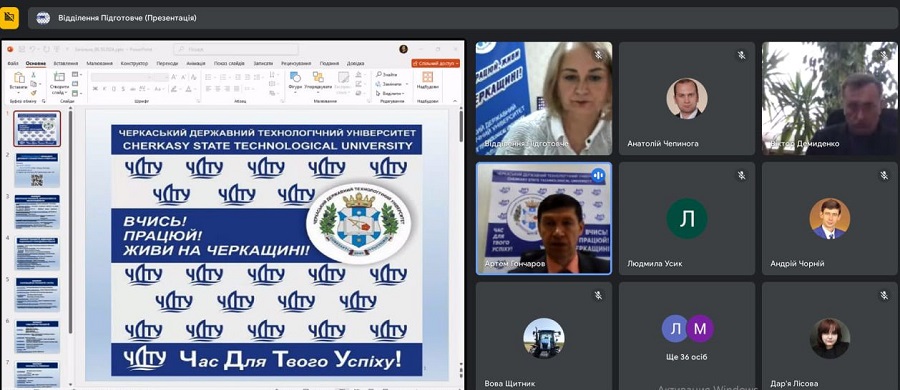Click the Reset slide icon

pos(75,84)
